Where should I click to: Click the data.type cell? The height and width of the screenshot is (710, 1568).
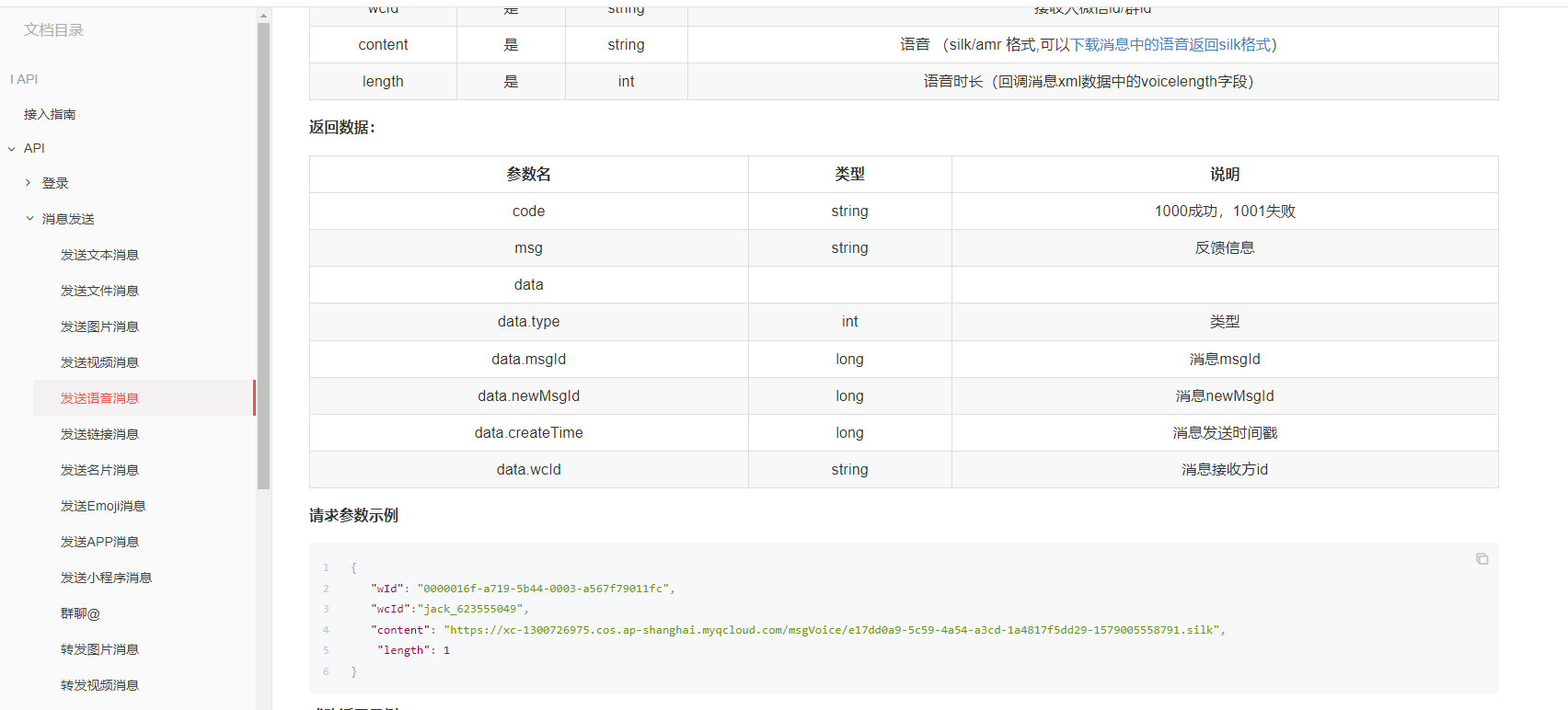pos(529,321)
